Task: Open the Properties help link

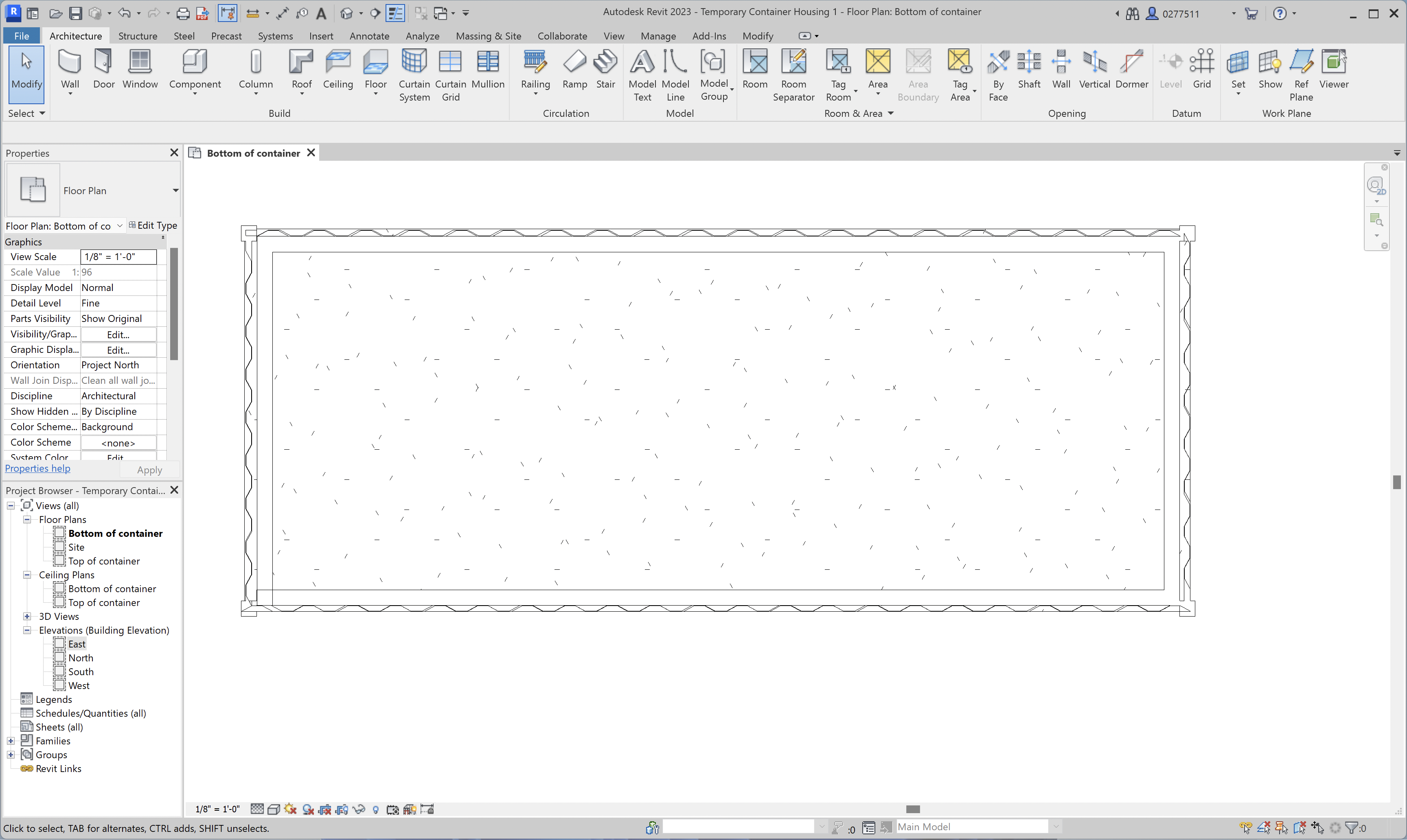Action: point(37,468)
